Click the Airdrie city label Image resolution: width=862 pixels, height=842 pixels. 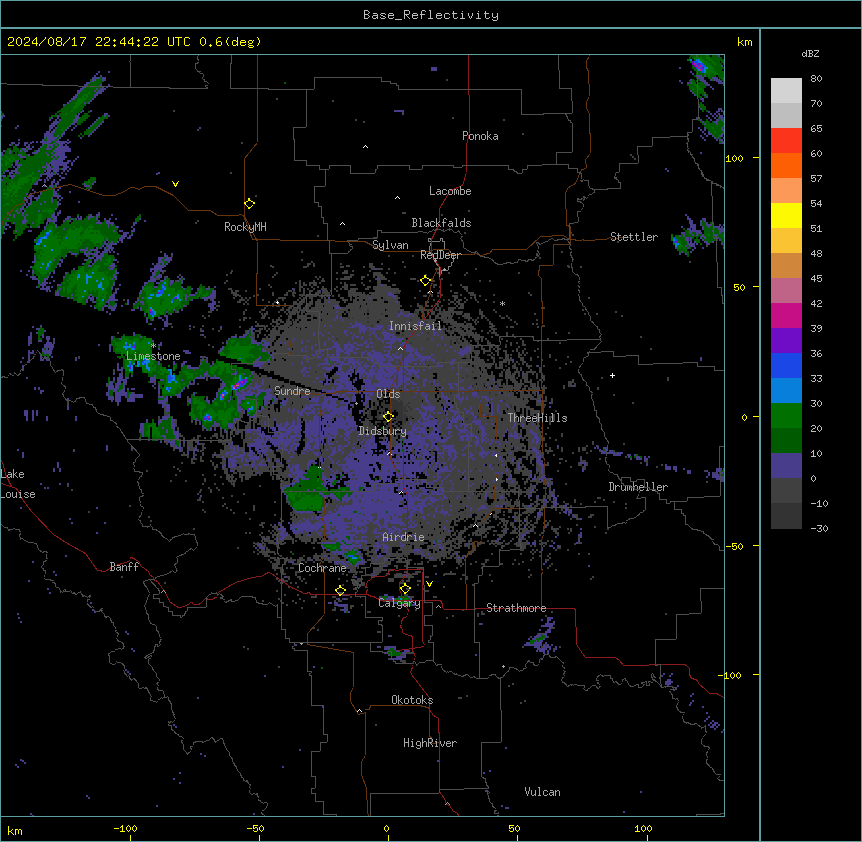(x=404, y=537)
